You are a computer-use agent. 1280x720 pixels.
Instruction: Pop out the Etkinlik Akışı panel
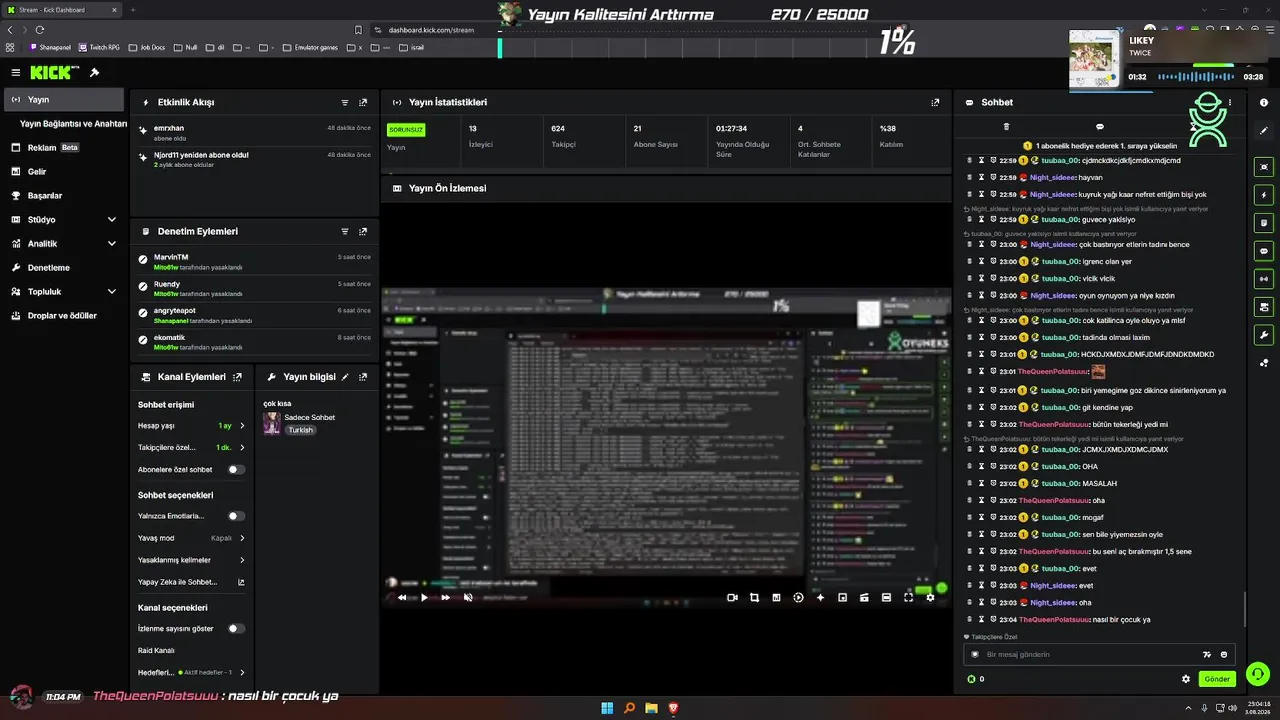(x=363, y=102)
